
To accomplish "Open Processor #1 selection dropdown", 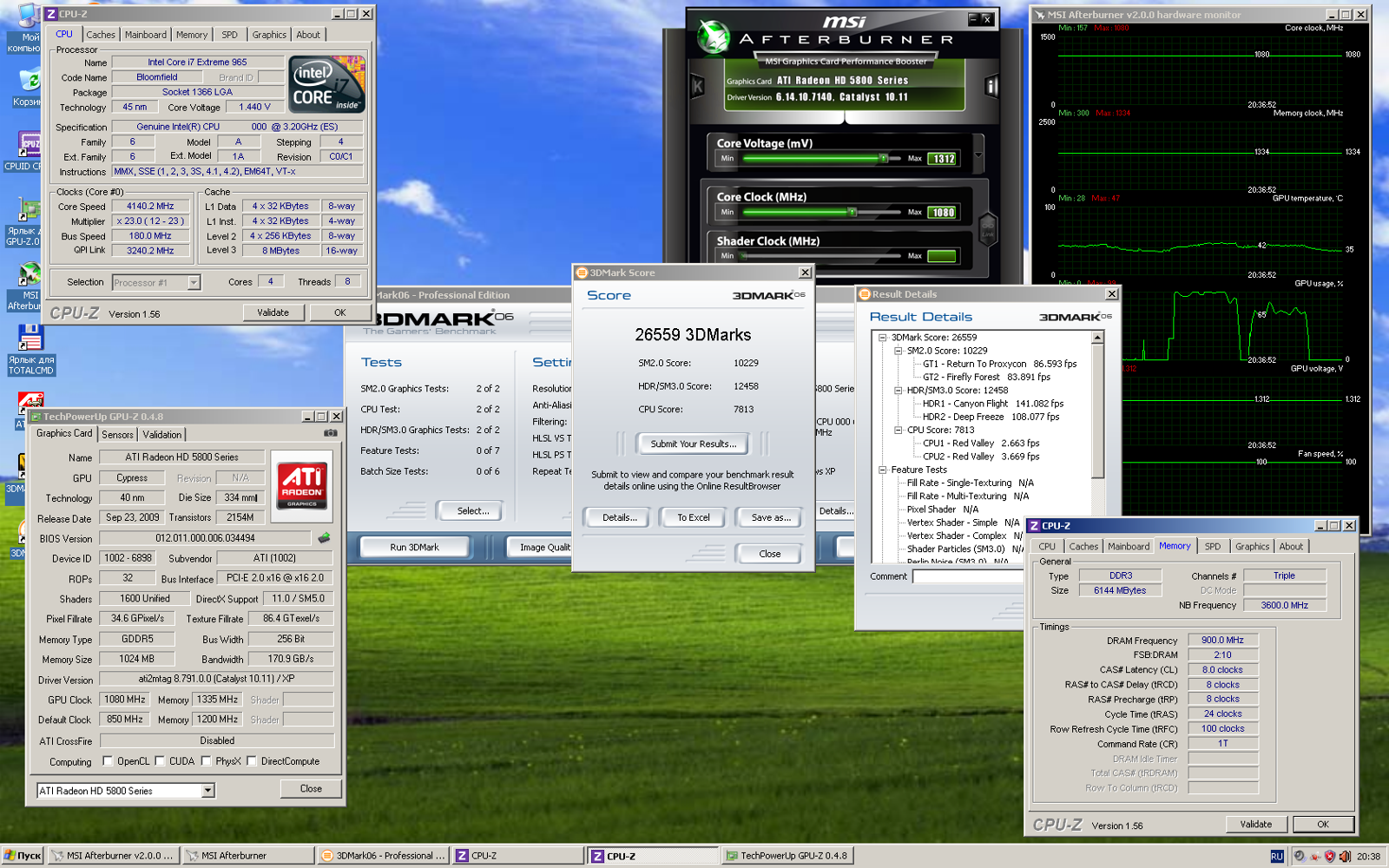I will pos(194,282).
